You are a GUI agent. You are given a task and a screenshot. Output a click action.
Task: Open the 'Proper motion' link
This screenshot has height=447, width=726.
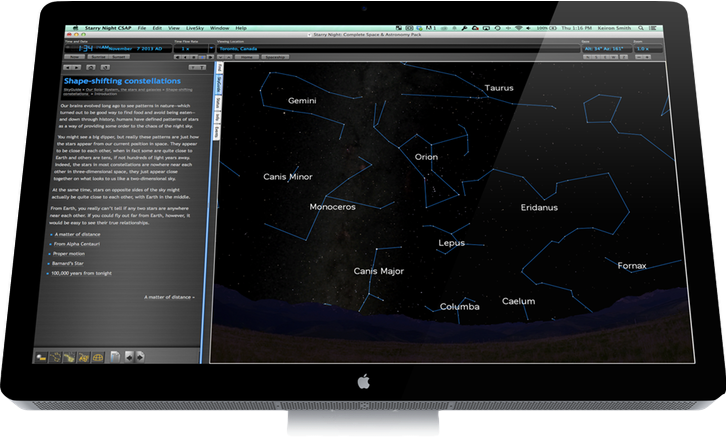coord(69,254)
